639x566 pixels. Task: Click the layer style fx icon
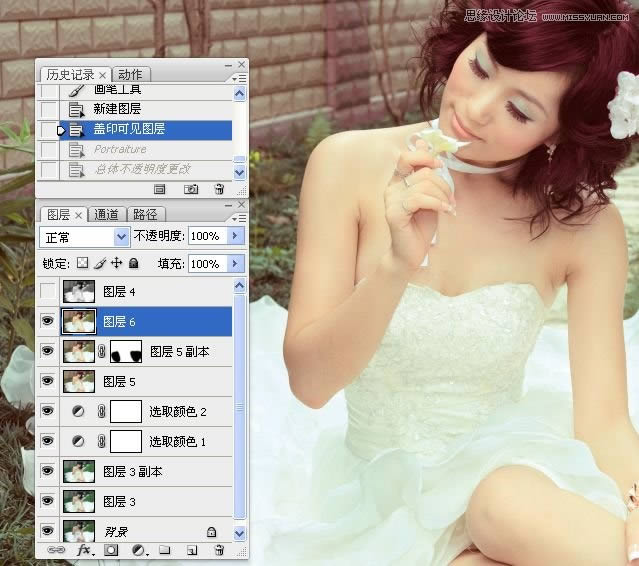85,550
